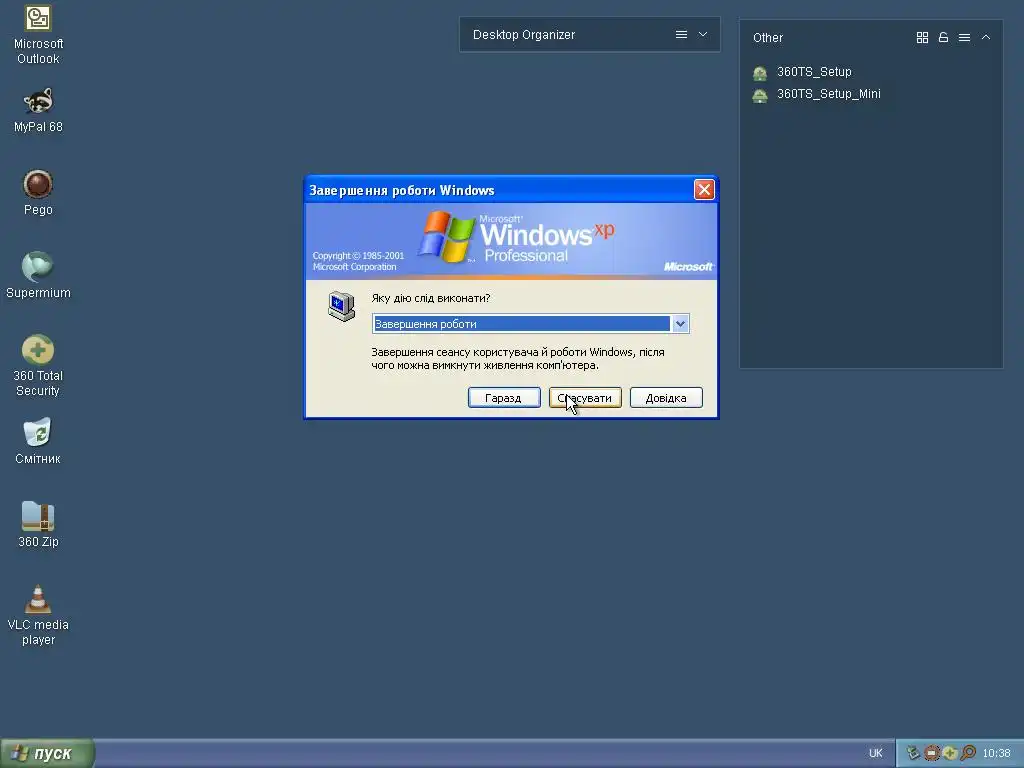Collapse the Other panel with chevron
Viewport: 1024px width, 768px height.
(x=985, y=38)
